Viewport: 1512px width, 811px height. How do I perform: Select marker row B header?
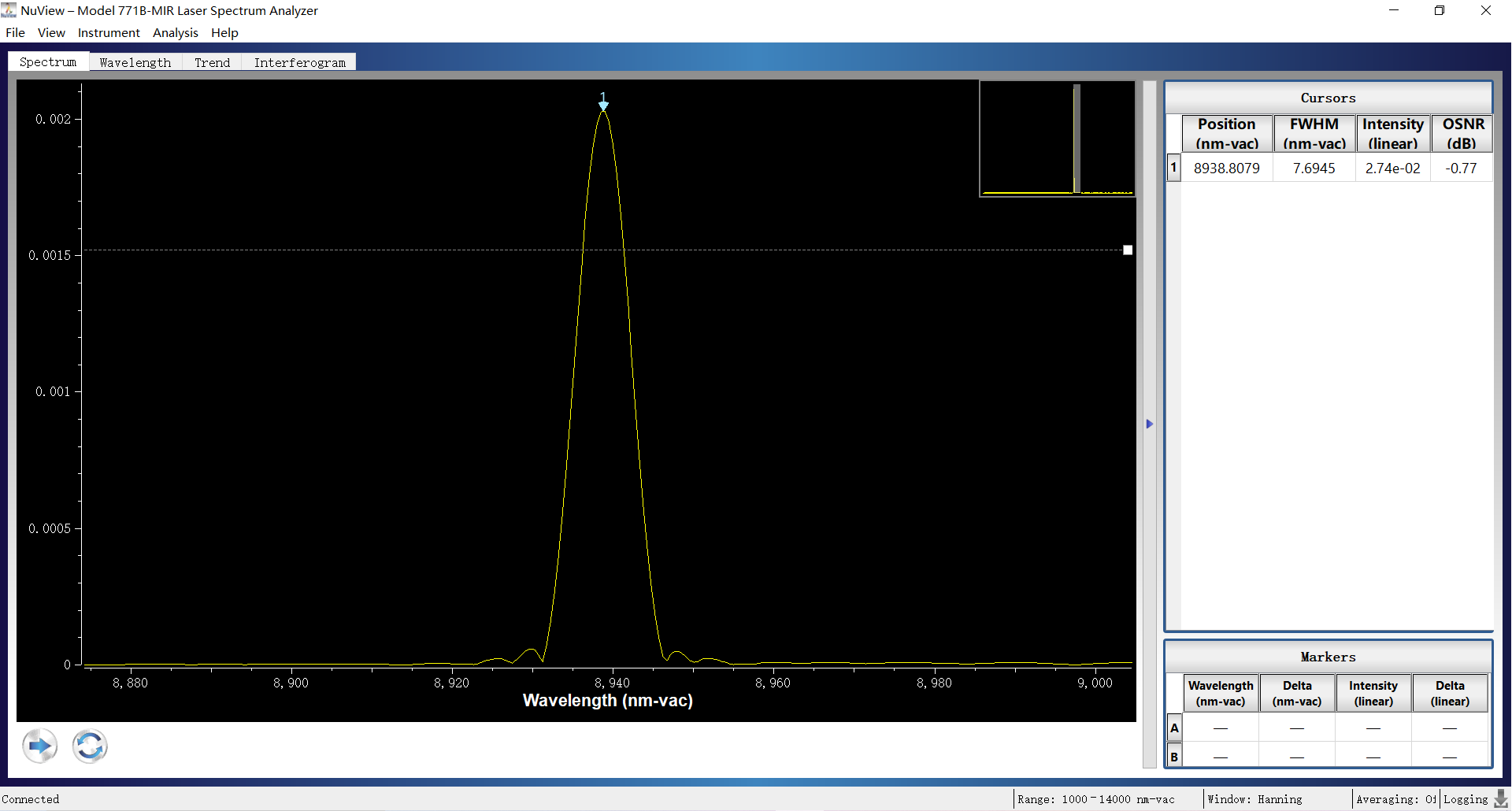point(1174,757)
